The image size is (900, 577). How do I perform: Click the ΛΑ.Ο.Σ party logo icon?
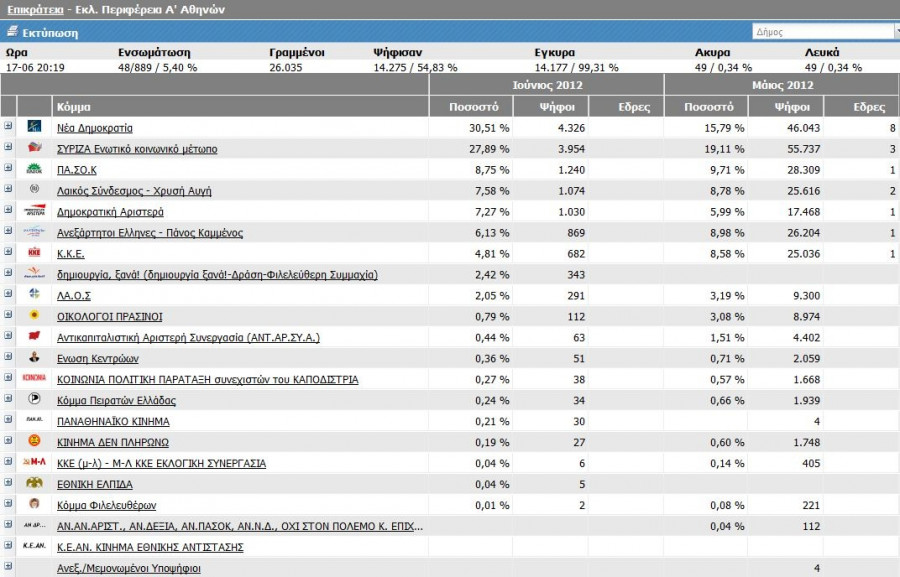34,295
